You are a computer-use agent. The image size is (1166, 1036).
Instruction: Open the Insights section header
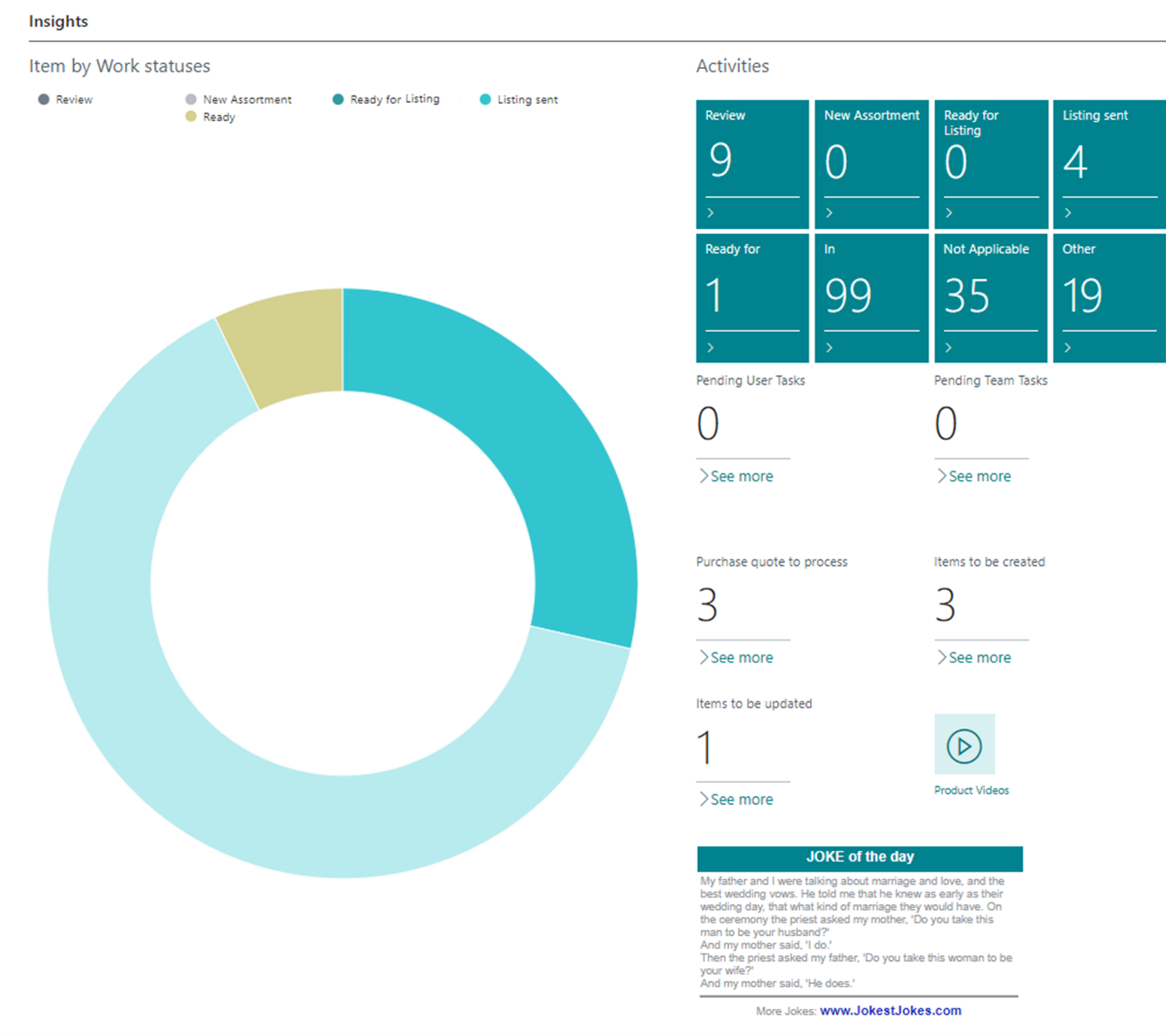click(58, 21)
